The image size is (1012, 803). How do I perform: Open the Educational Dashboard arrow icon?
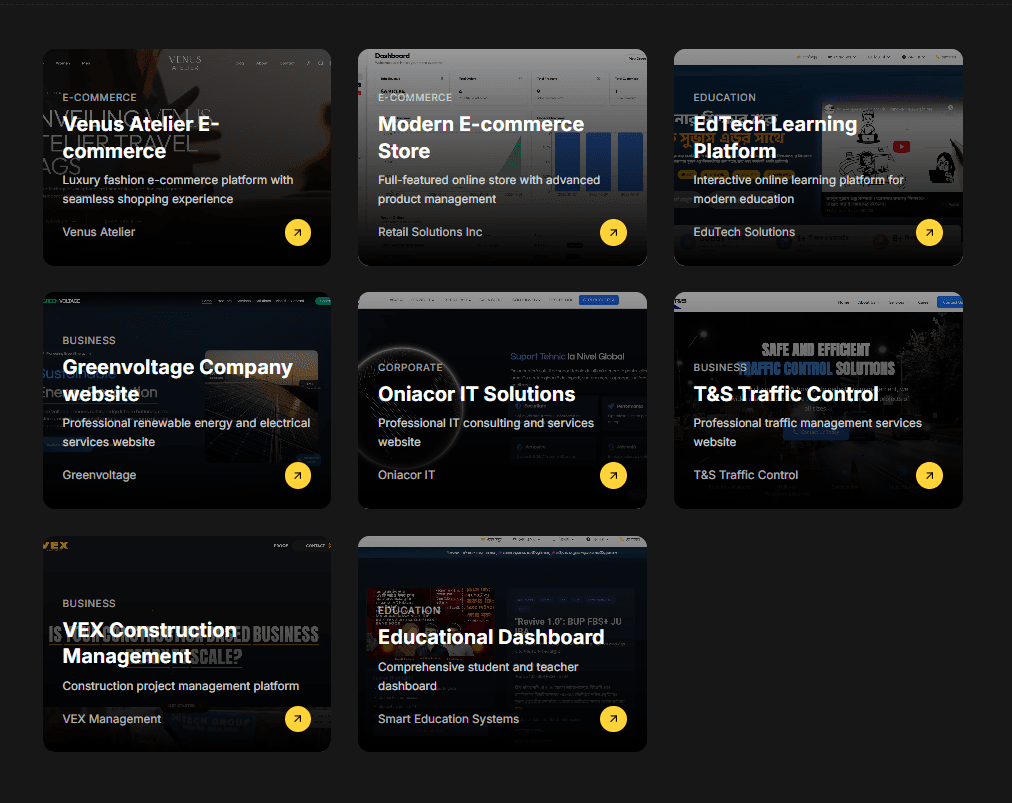[613, 719]
